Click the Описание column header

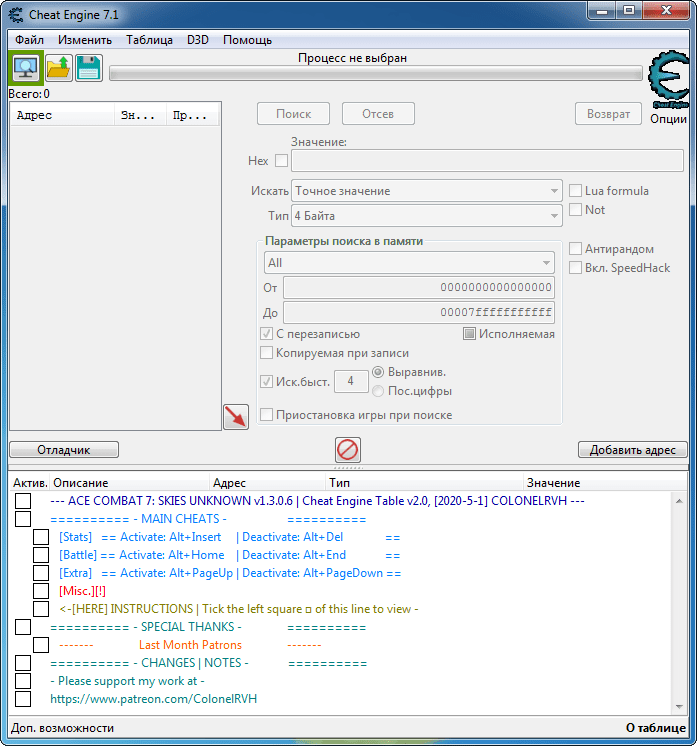[x=130, y=483]
